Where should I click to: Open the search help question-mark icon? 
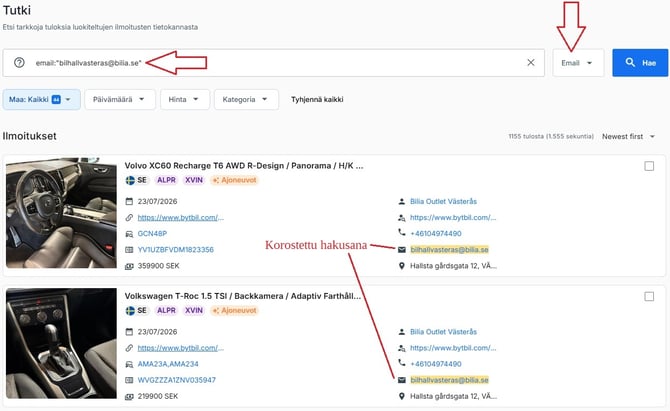19,63
